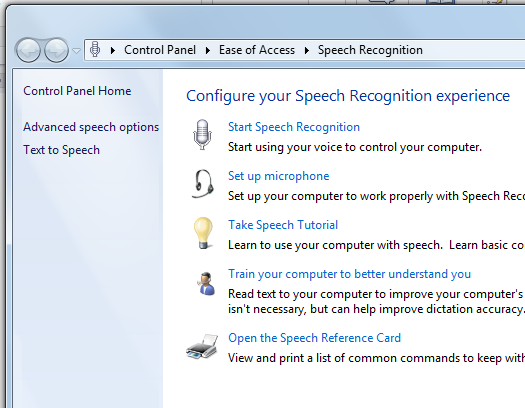The height and width of the screenshot is (408, 525).
Task: Open the Take Speech Tutorial link
Action: (x=283, y=225)
